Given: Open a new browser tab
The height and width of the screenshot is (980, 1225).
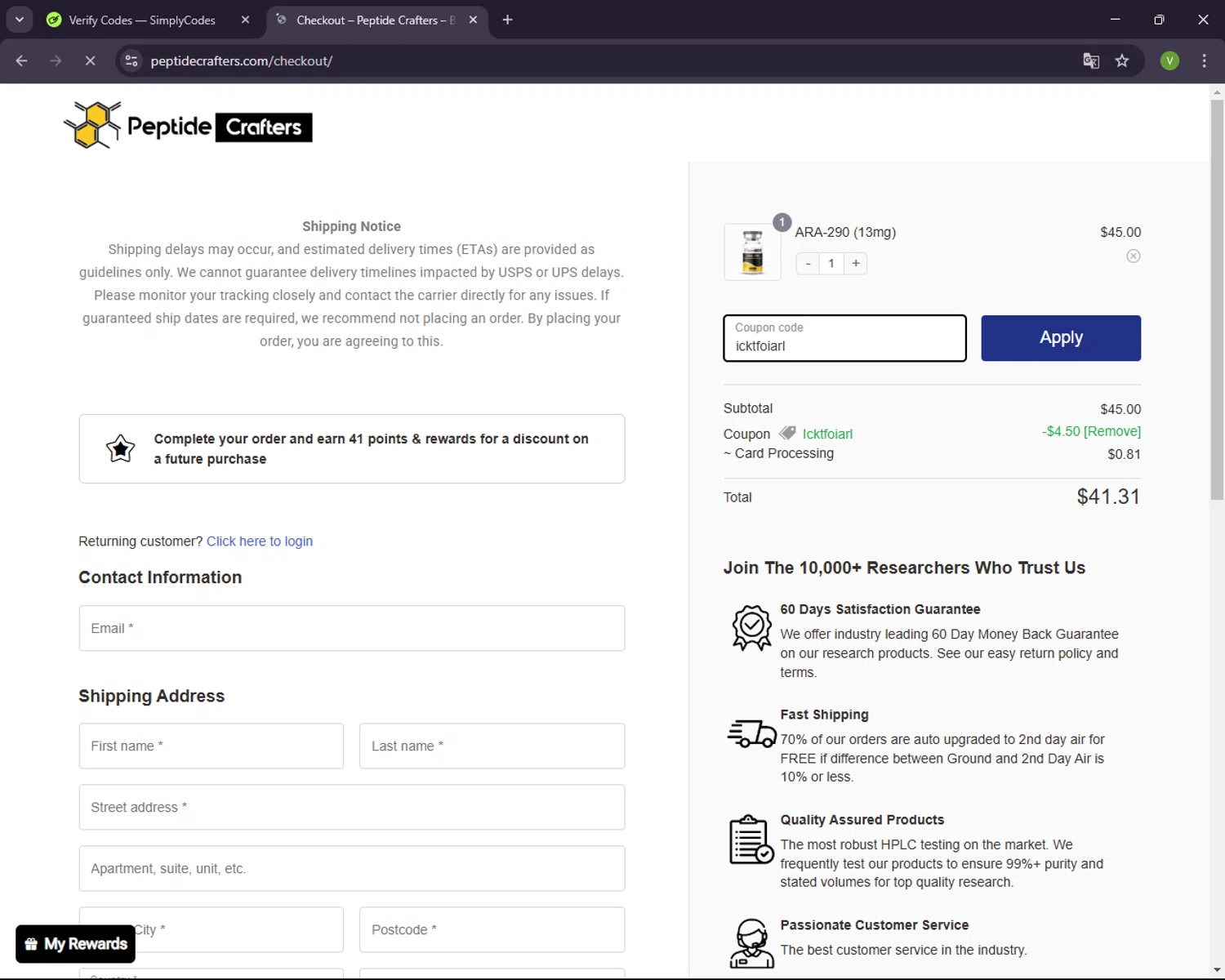Looking at the screenshot, I should tap(507, 20).
